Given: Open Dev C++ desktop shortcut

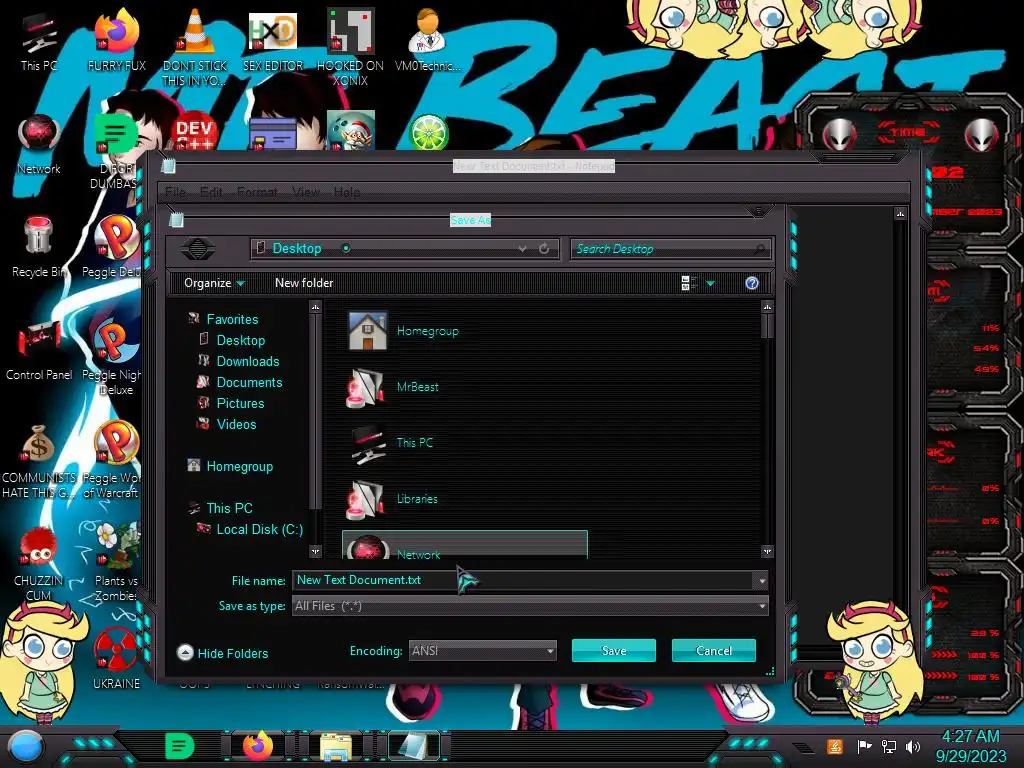Looking at the screenshot, I should [x=194, y=133].
